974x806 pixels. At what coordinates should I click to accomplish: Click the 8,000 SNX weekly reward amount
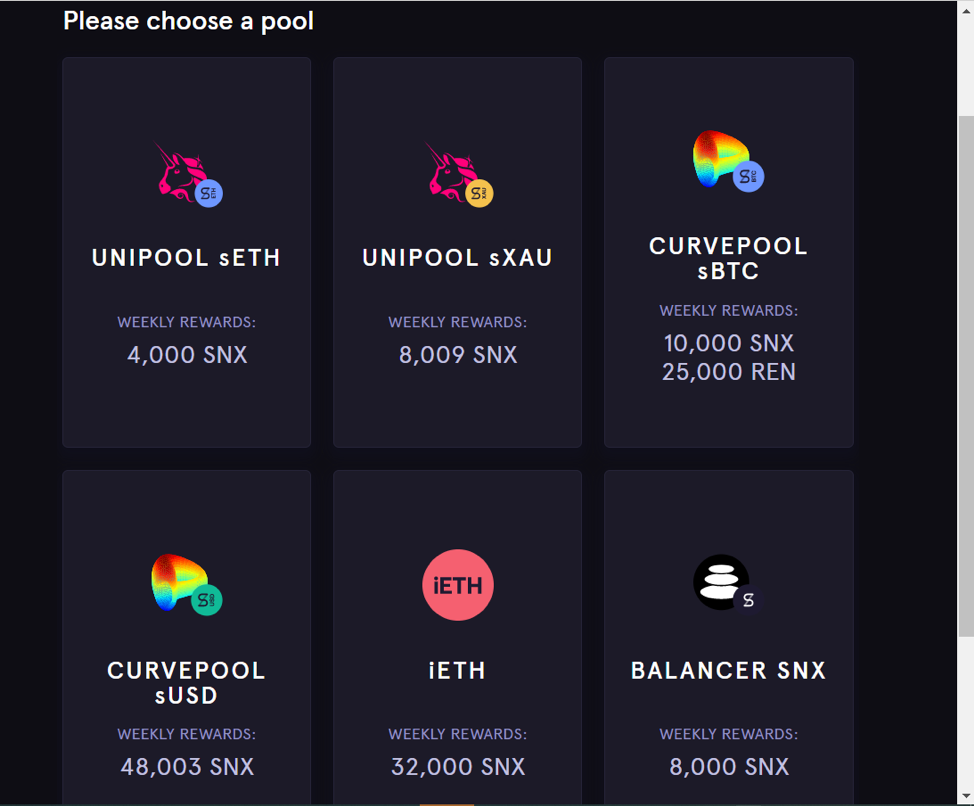729,767
